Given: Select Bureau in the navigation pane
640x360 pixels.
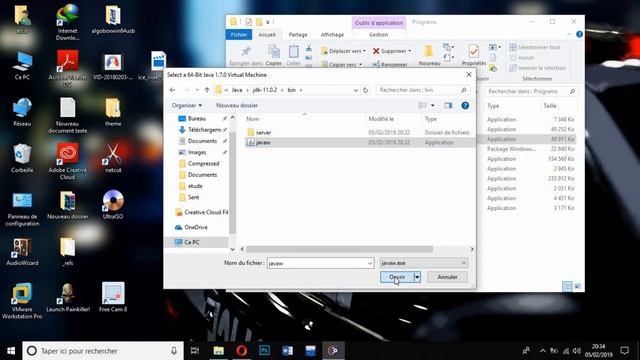Looking at the screenshot, I should tap(197, 118).
